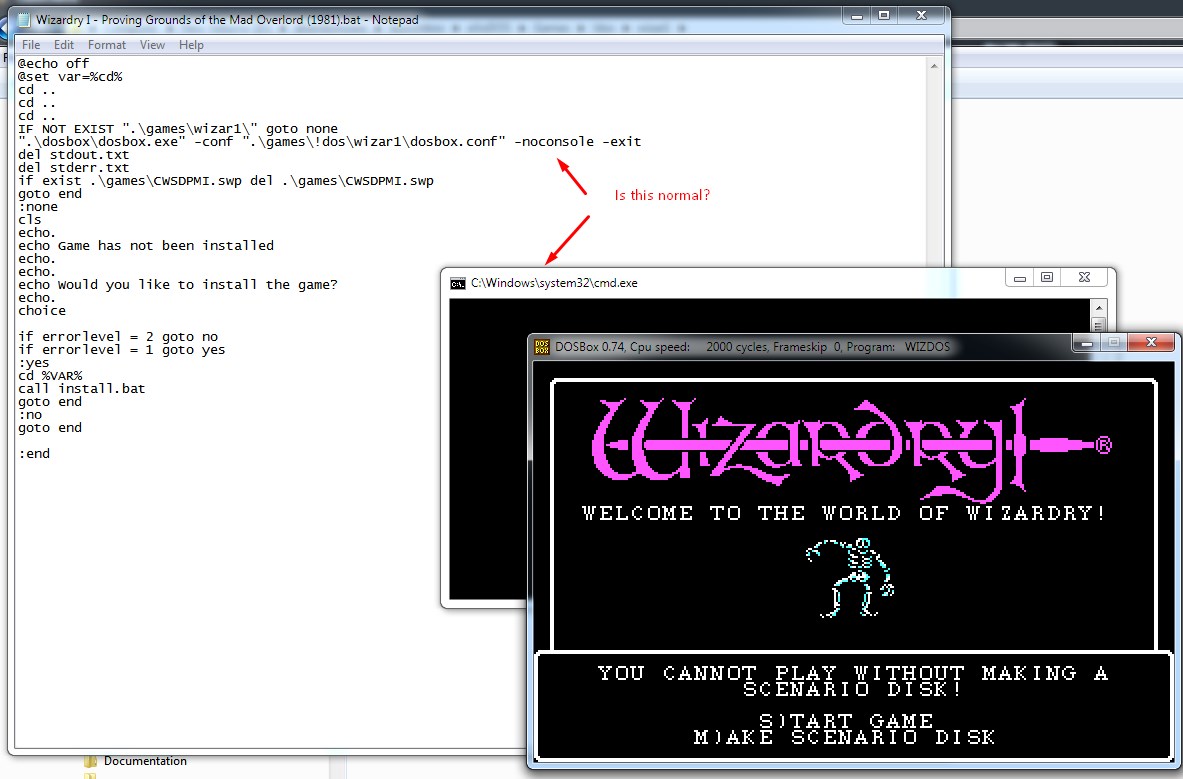Screen dimensions: 1183x779
Task: Click the cmd.exe window icon
Action: pyautogui.click(x=457, y=284)
